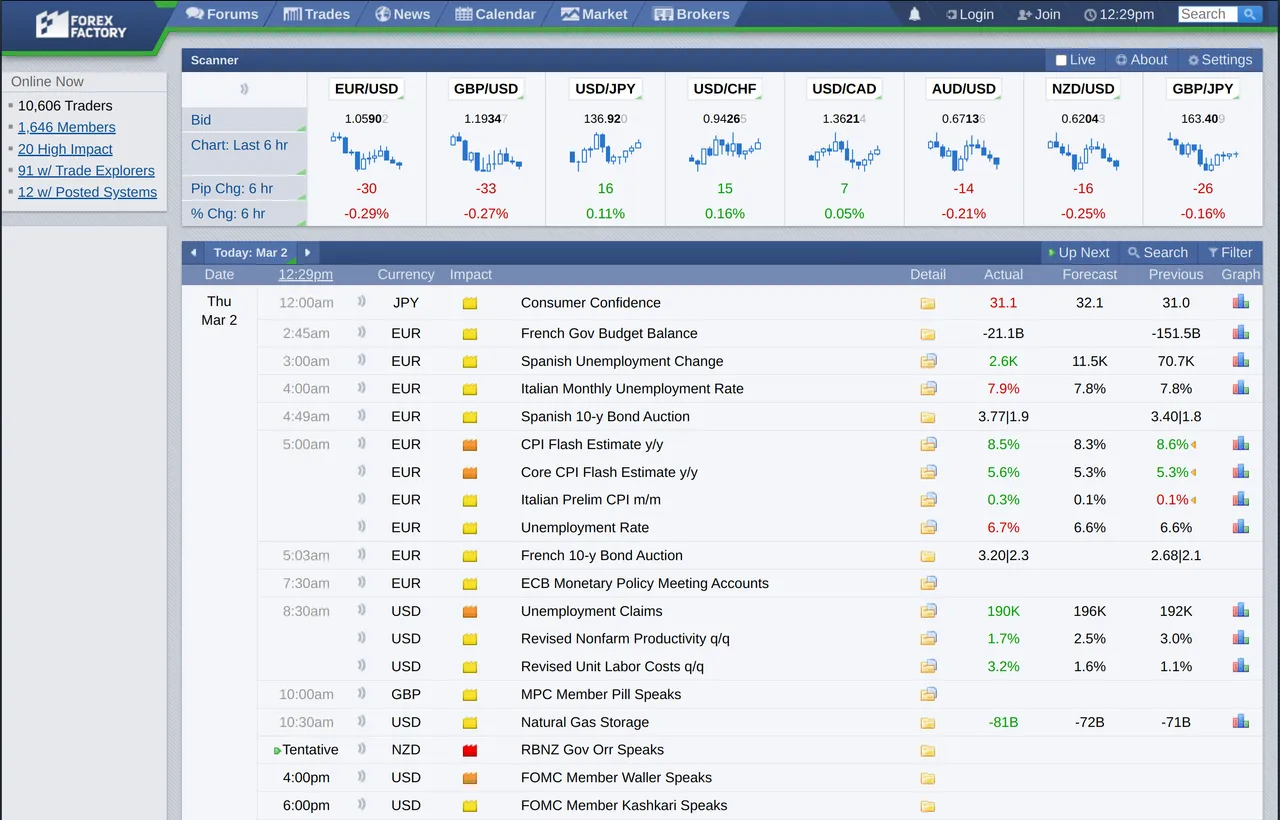This screenshot has width=1280, height=820.
Task: Open the Market menu
Action: (594, 14)
